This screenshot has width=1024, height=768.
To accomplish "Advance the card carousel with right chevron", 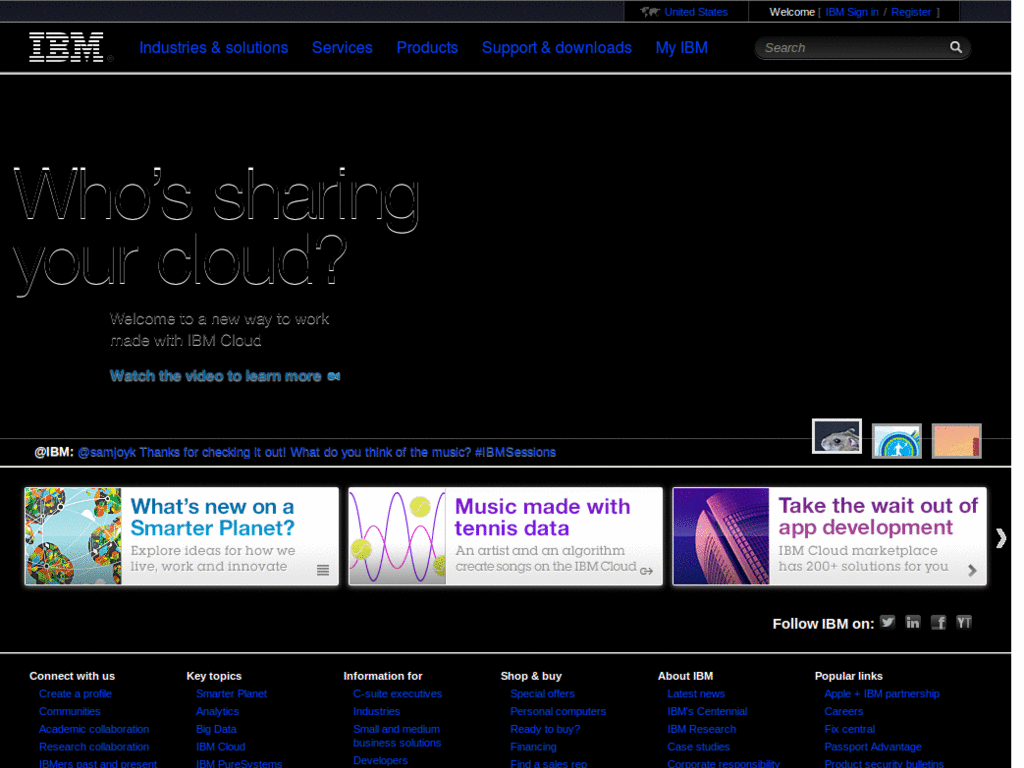I will click(x=1001, y=538).
